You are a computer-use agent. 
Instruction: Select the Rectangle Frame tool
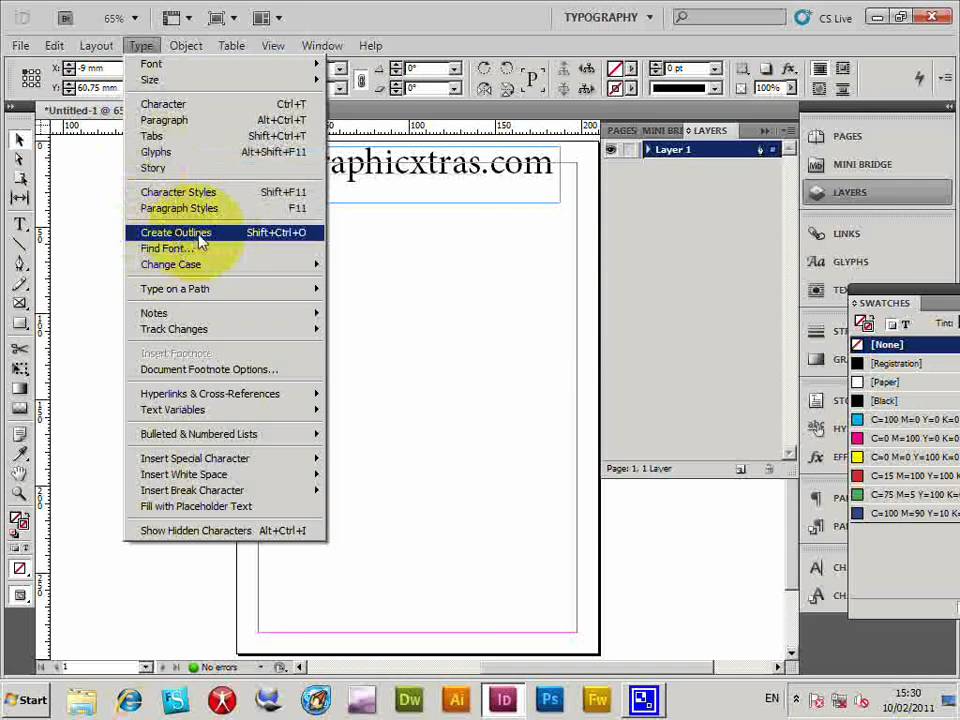[x=19, y=303]
